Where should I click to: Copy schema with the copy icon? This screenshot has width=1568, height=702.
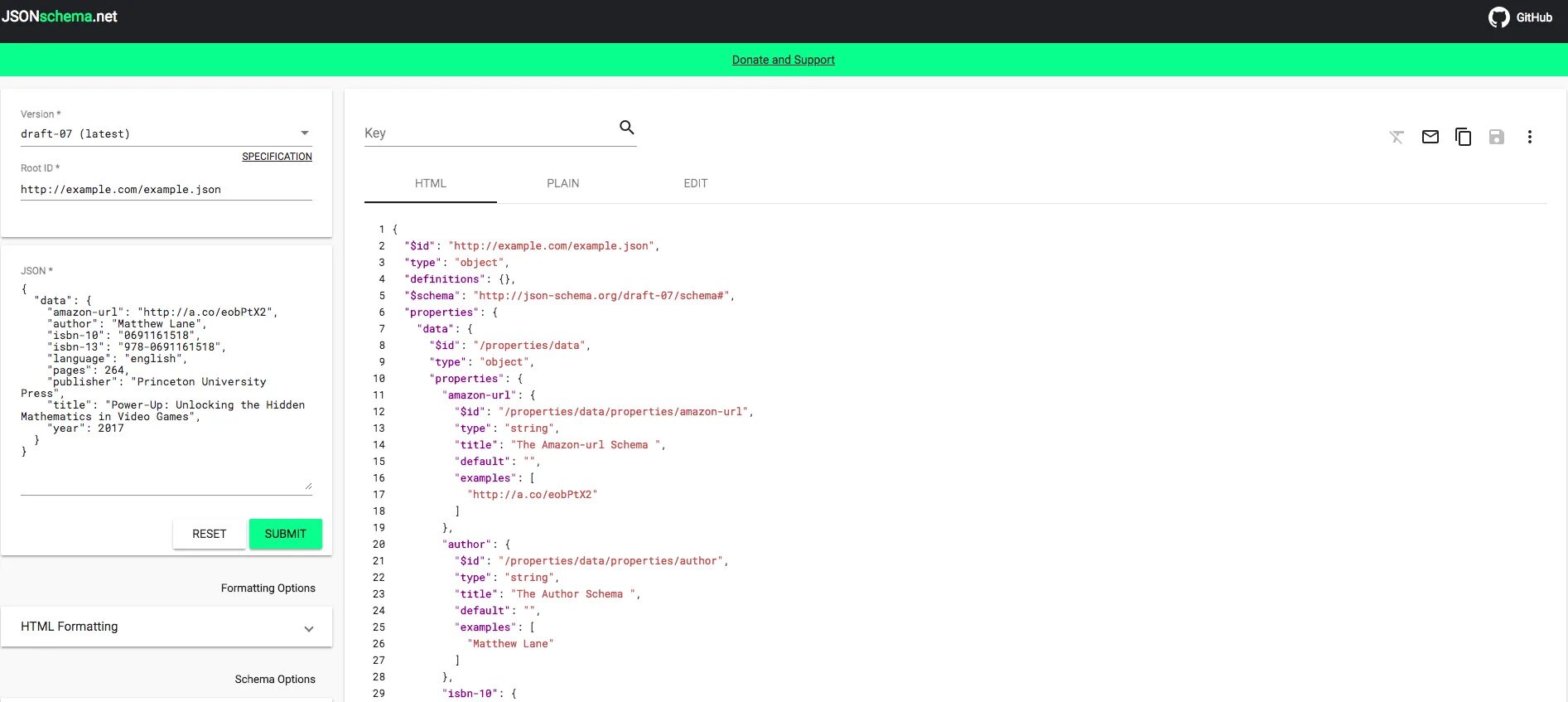[1463, 137]
